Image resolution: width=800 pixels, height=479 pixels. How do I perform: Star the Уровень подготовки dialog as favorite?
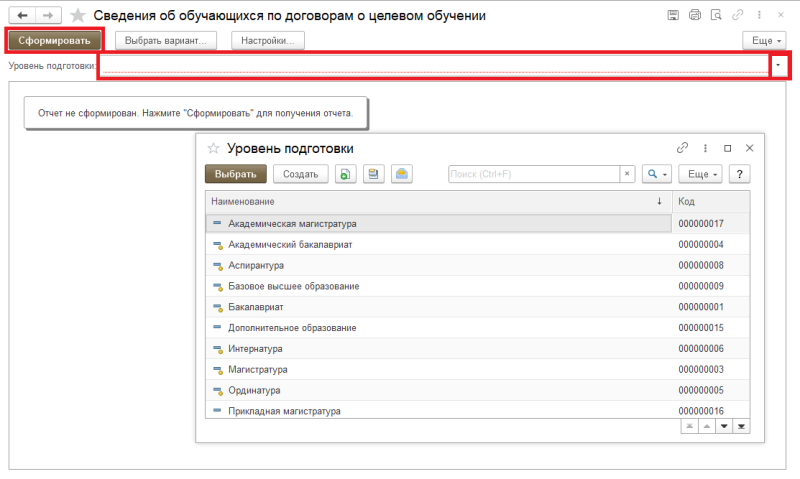(212, 148)
